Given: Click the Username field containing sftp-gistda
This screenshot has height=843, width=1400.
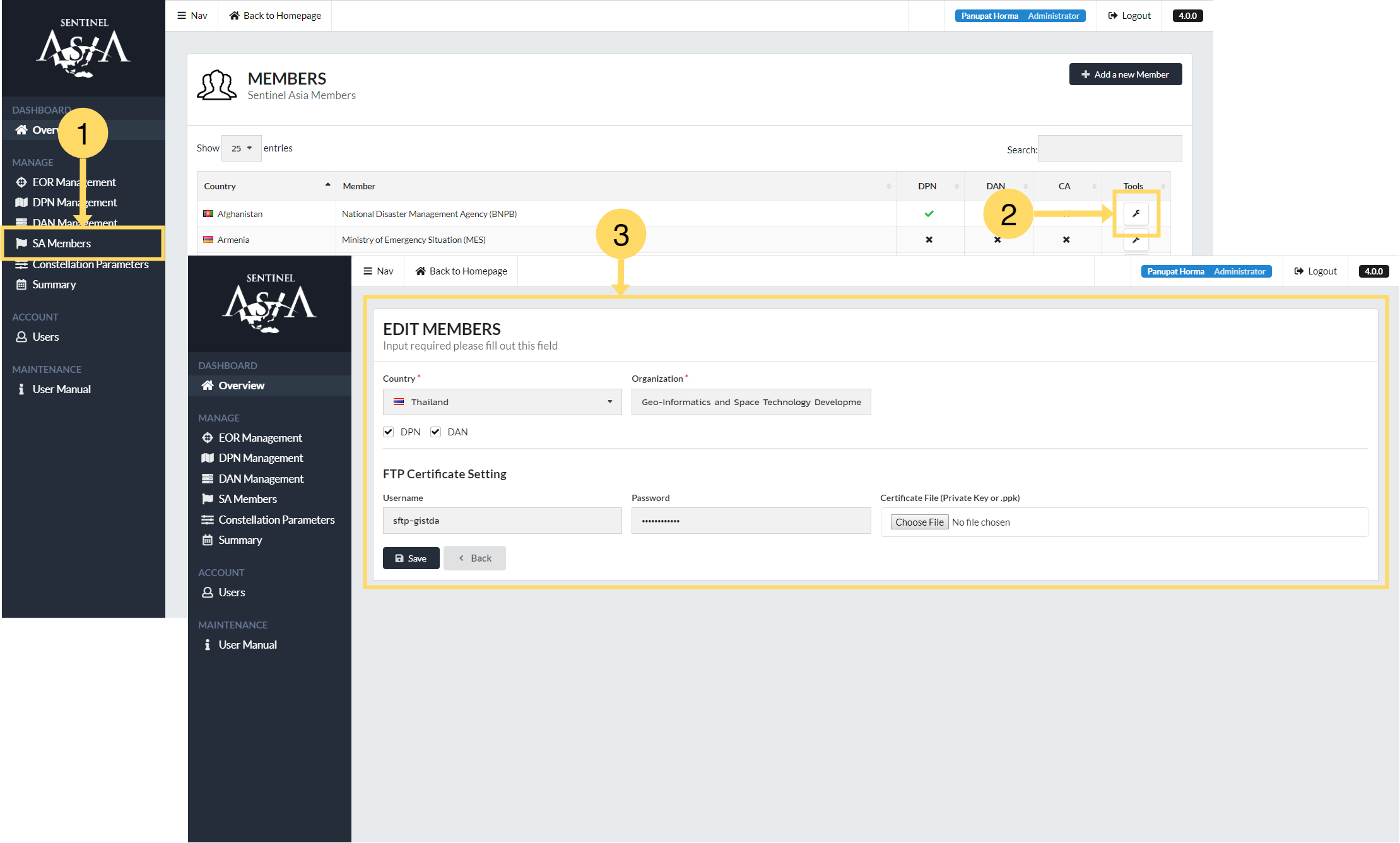Looking at the screenshot, I should (502, 521).
